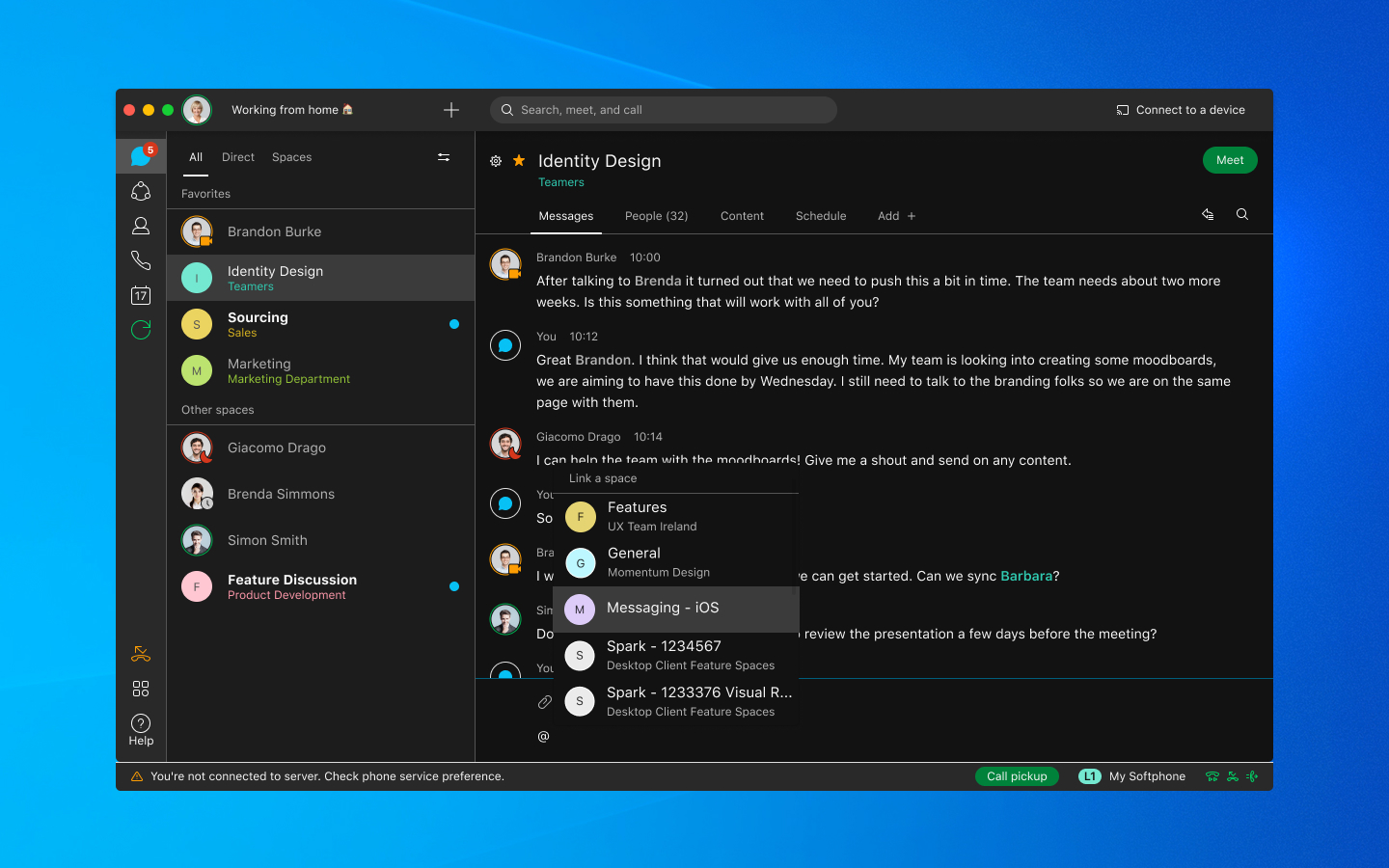
Task: Click the Call pickup button
Action: coord(1017,776)
